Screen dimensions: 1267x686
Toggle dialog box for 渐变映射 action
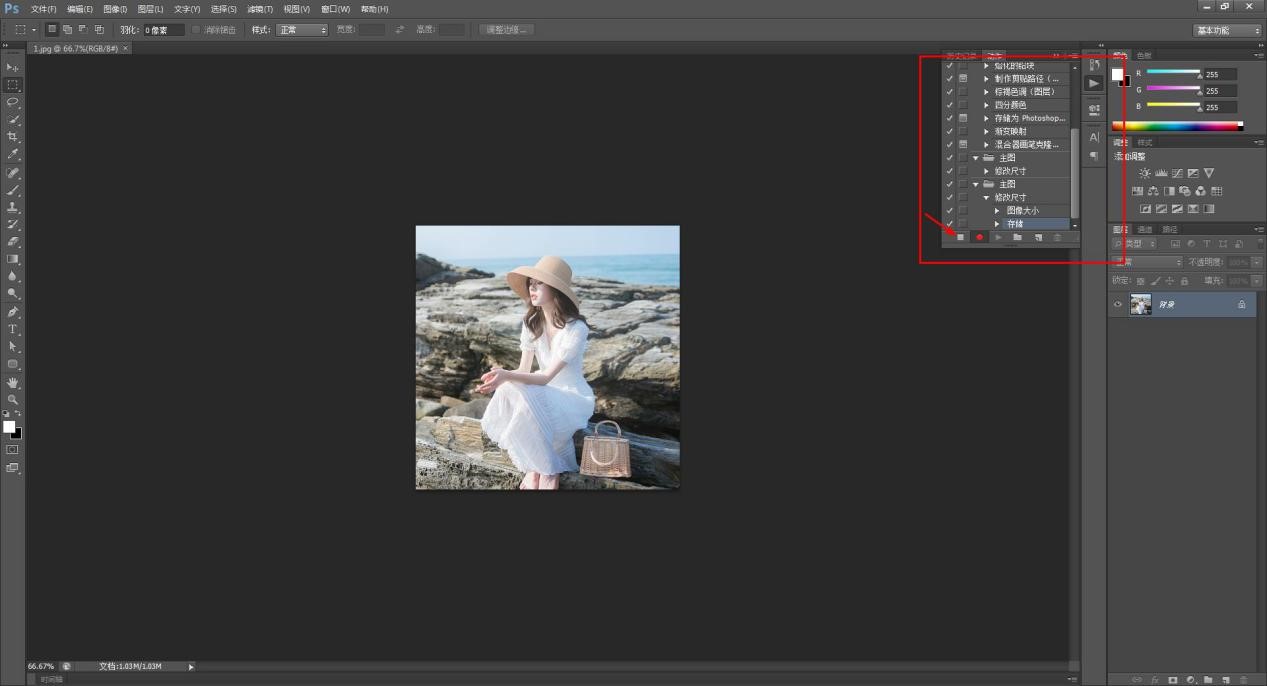pyautogui.click(x=963, y=131)
